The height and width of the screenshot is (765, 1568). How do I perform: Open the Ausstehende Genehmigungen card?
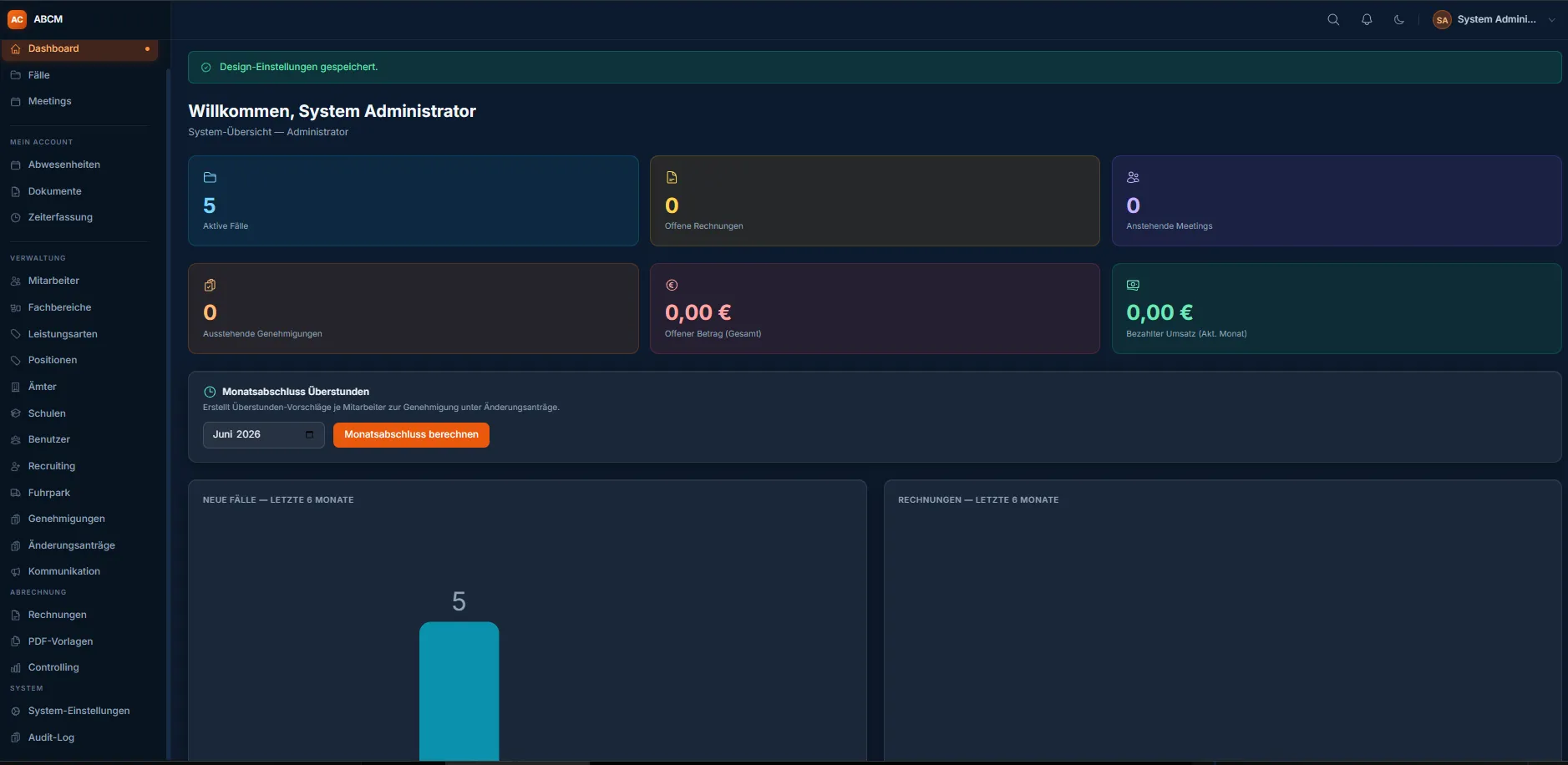coord(414,309)
